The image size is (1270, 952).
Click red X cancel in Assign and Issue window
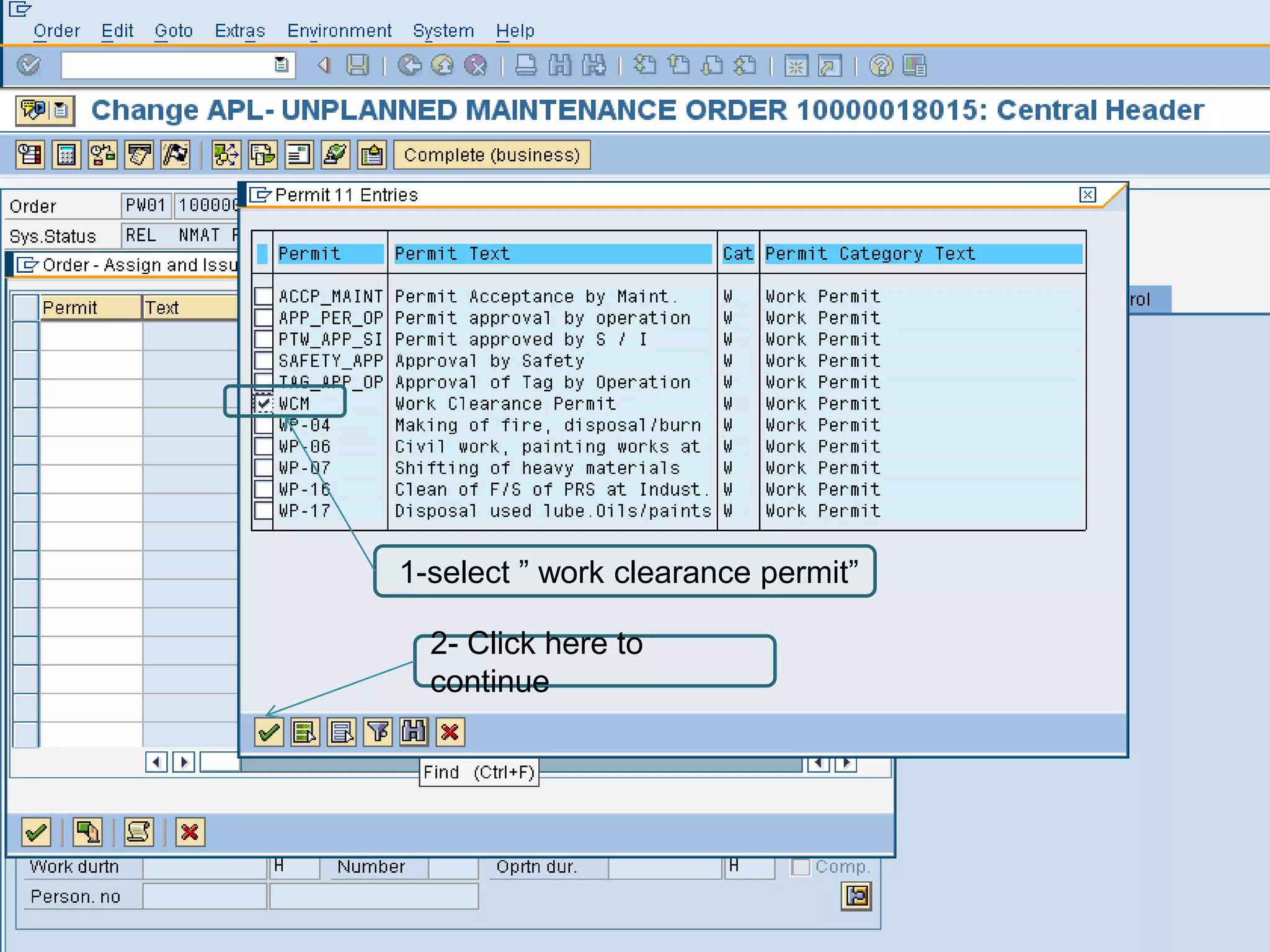190,832
